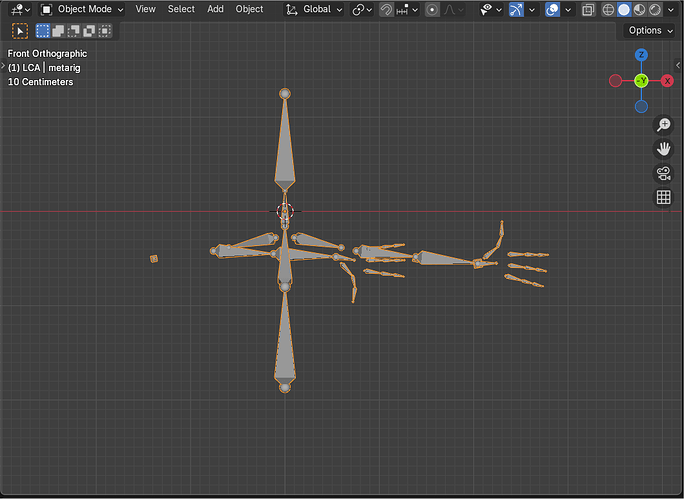Click the -Y axis on the navigation gizmo
684x499 pixels.
point(641,81)
